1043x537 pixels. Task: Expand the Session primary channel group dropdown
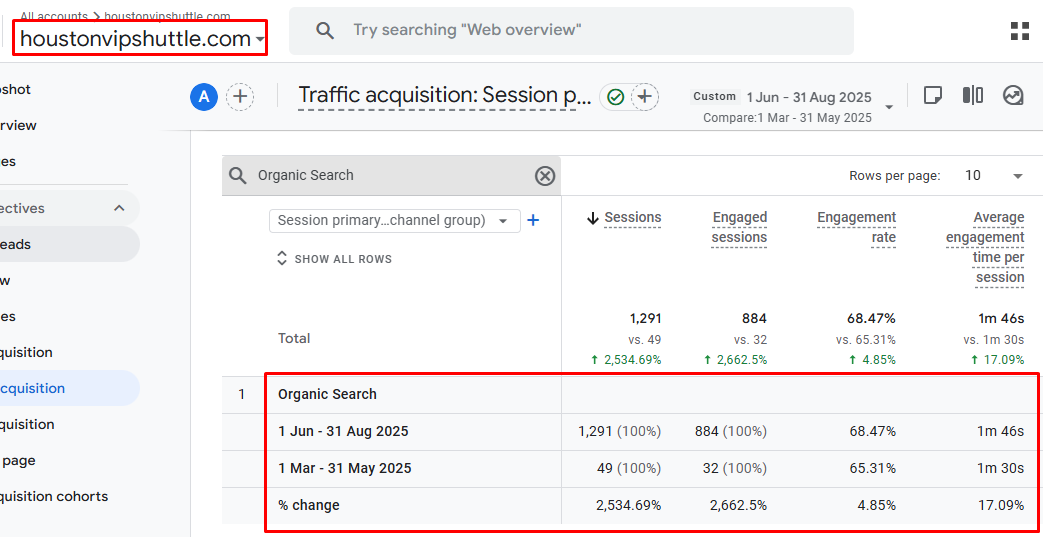[394, 220]
